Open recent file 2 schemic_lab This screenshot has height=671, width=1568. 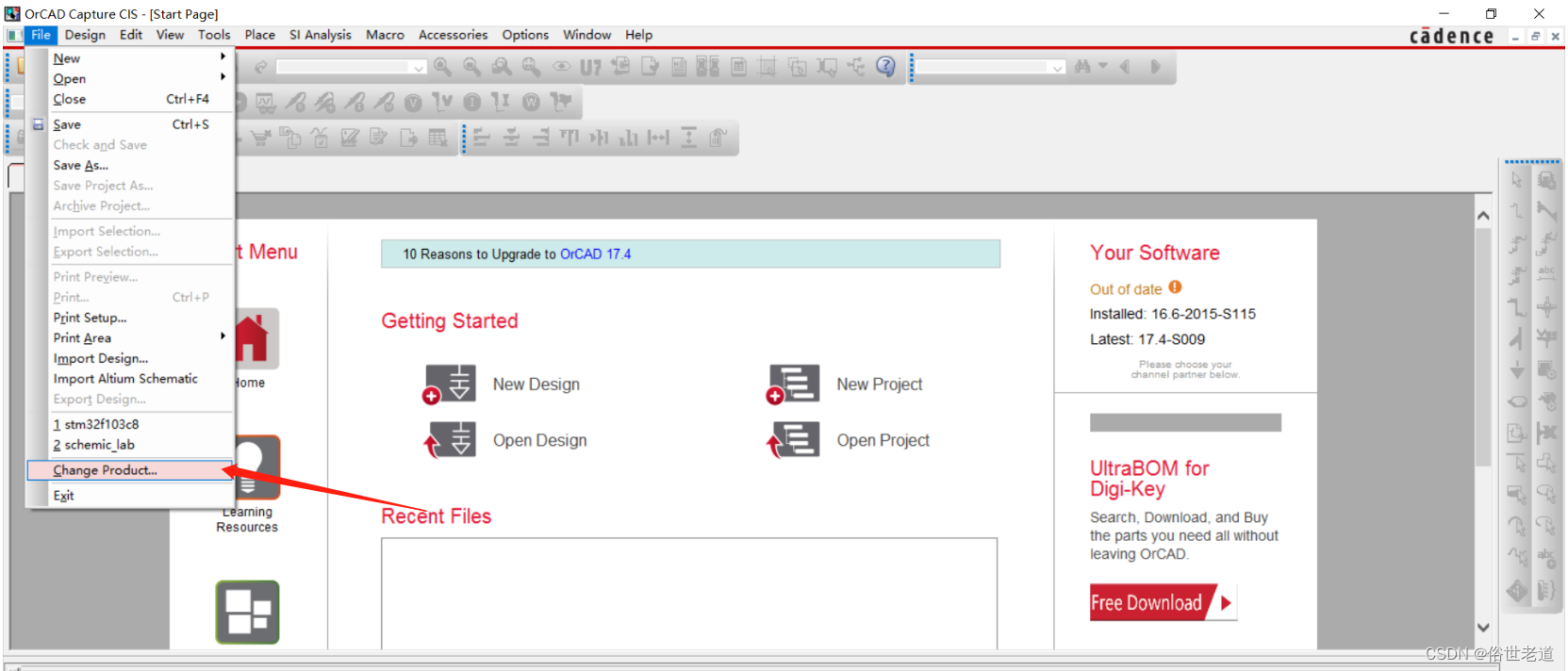pos(130,445)
